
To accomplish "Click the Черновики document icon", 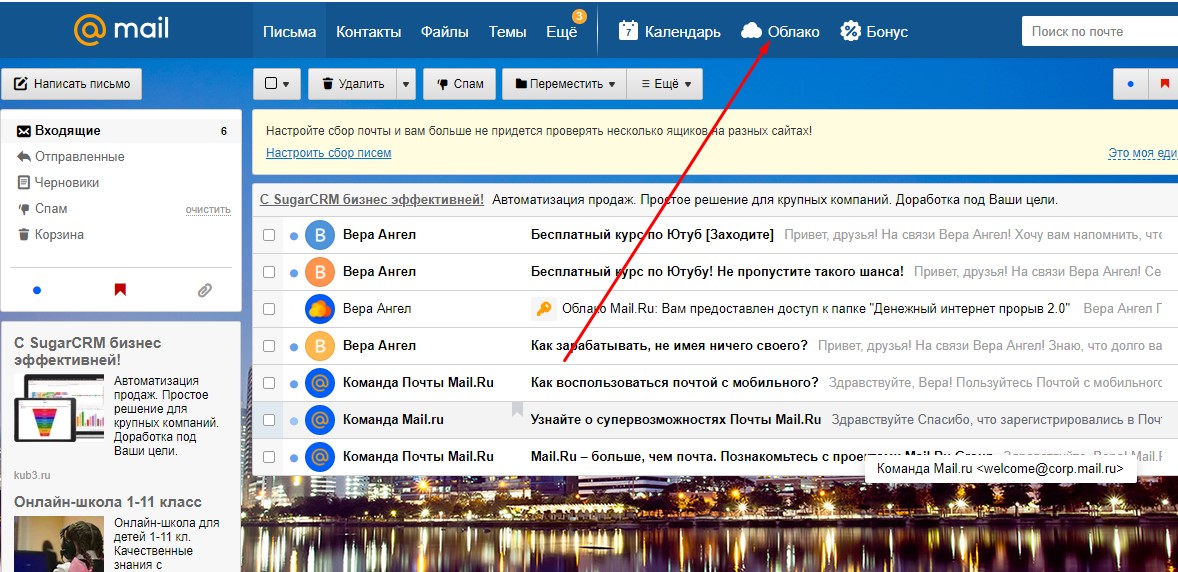I will coord(24,183).
